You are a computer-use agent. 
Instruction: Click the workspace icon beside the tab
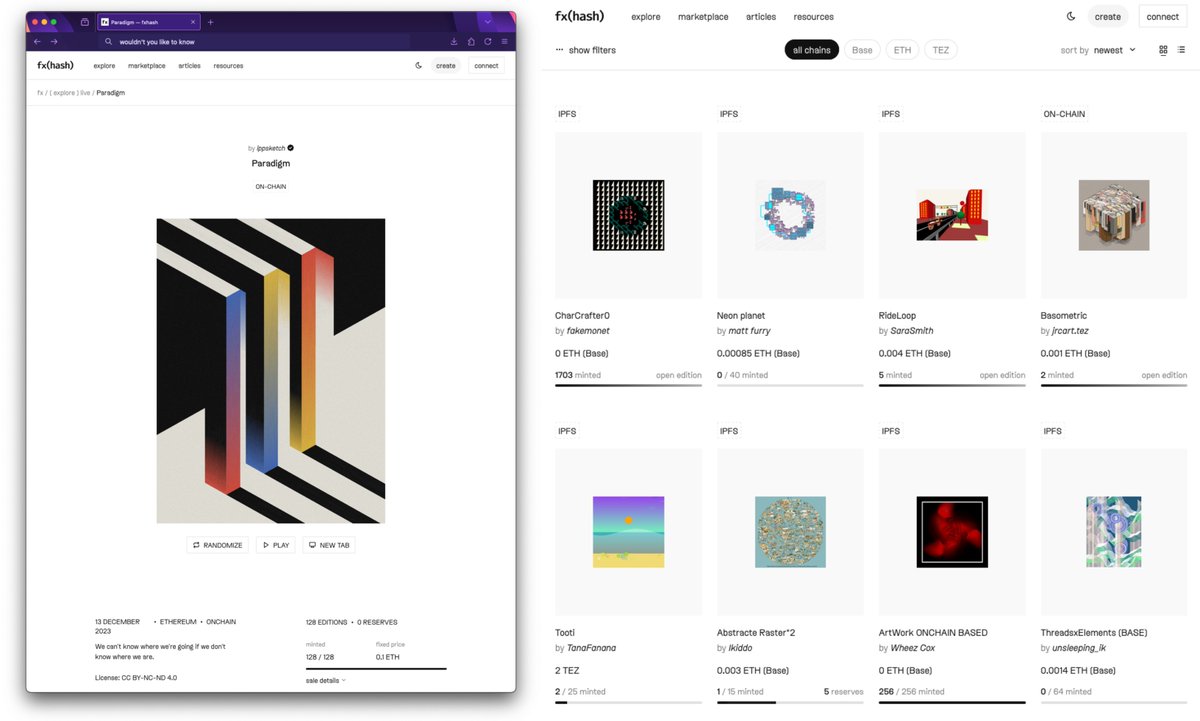pos(85,22)
